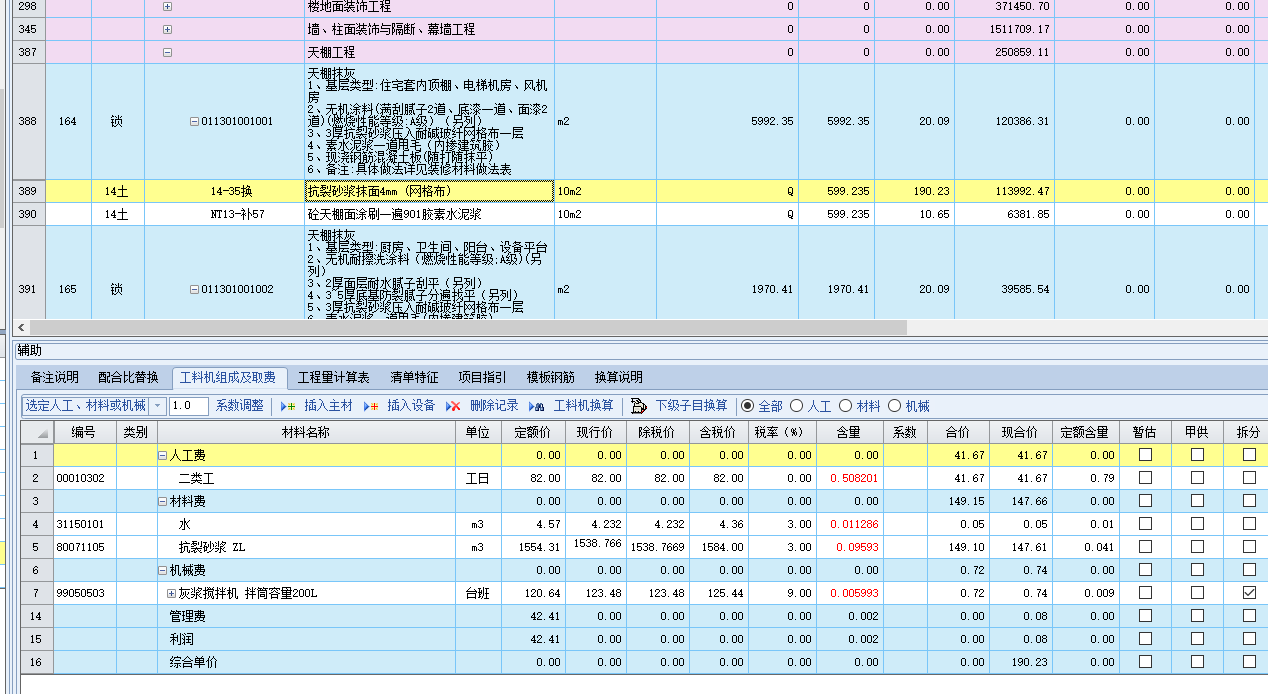
Task: Click the 下级子目换算 icon
Action: pyautogui.click(x=639, y=406)
